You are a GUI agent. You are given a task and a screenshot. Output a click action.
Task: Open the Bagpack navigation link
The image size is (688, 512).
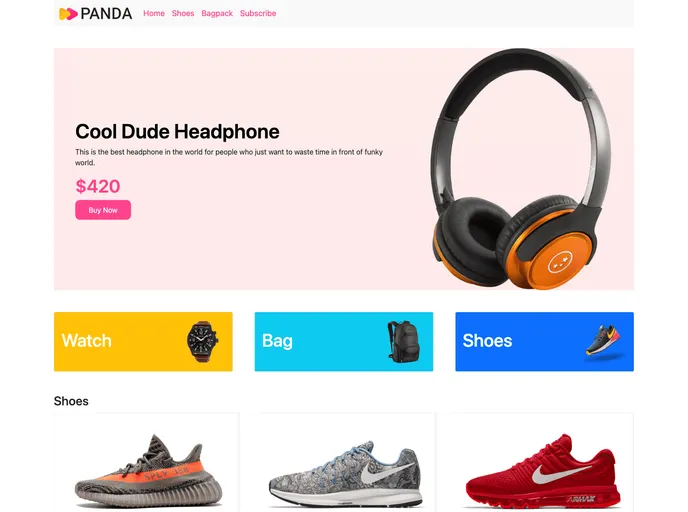217,14
